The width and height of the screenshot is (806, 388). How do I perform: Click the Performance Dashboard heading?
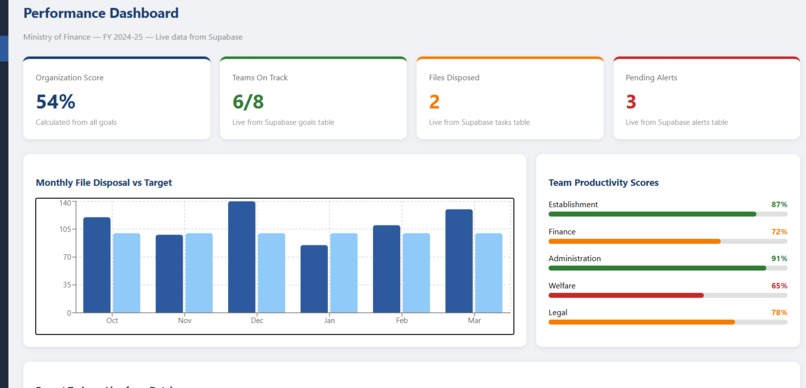coord(101,13)
